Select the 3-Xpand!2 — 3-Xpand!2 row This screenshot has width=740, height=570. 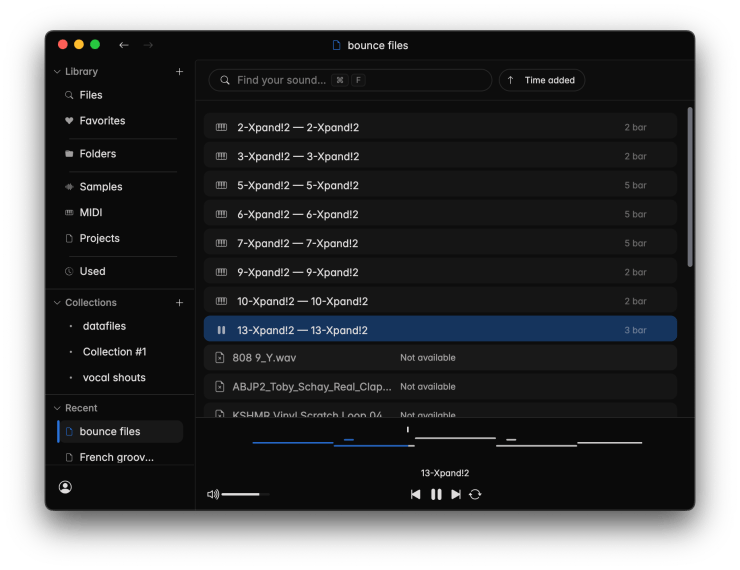(x=440, y=156)
